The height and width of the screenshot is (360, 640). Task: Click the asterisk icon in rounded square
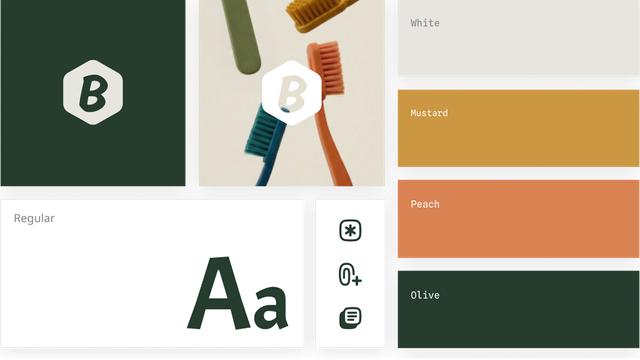point(350,231)
